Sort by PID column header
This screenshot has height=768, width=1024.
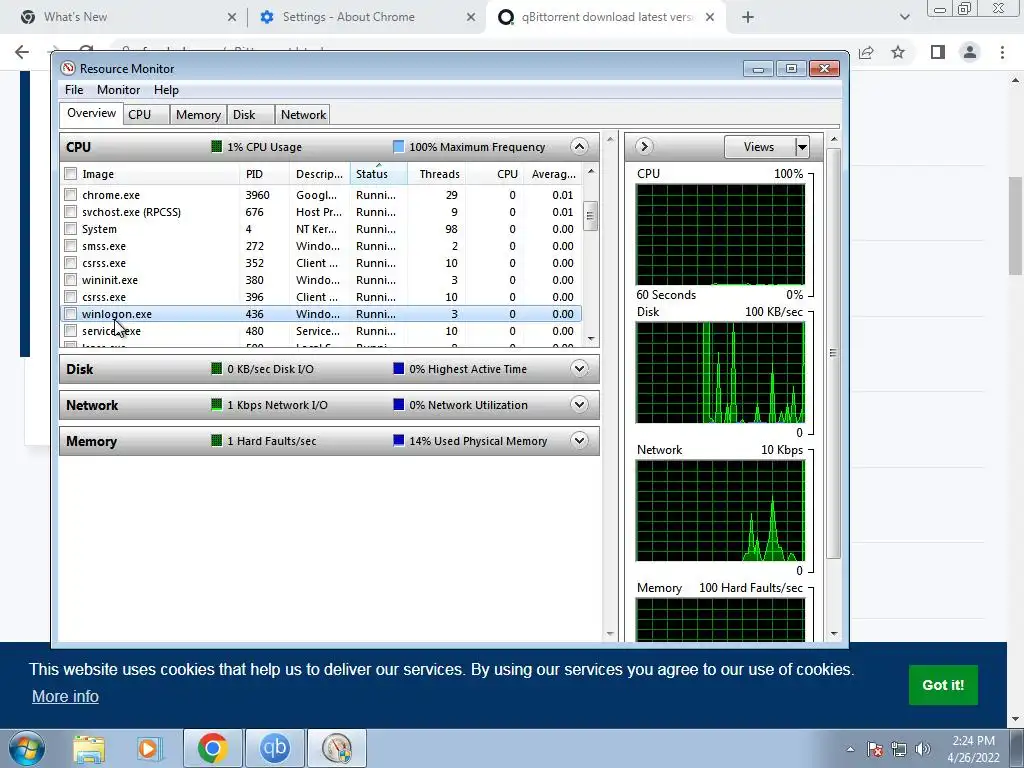(x=264, y=174)
